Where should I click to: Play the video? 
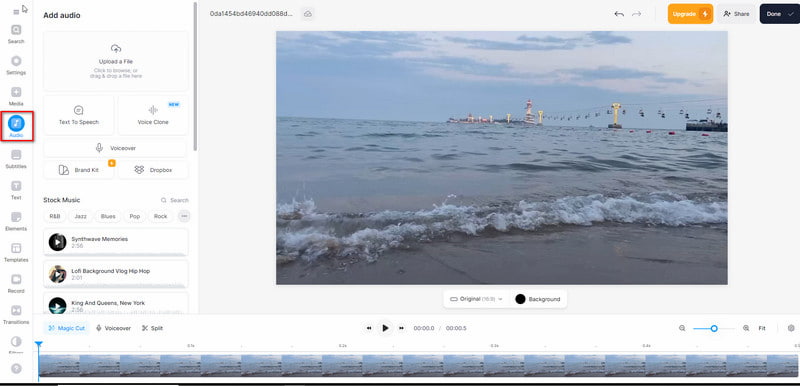(x=385, y=328)
